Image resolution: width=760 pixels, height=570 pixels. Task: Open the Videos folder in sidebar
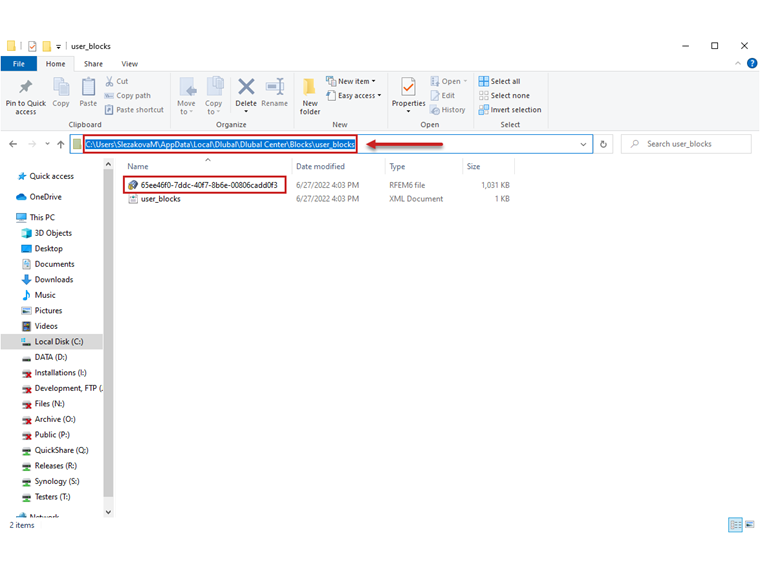point(40,326)
